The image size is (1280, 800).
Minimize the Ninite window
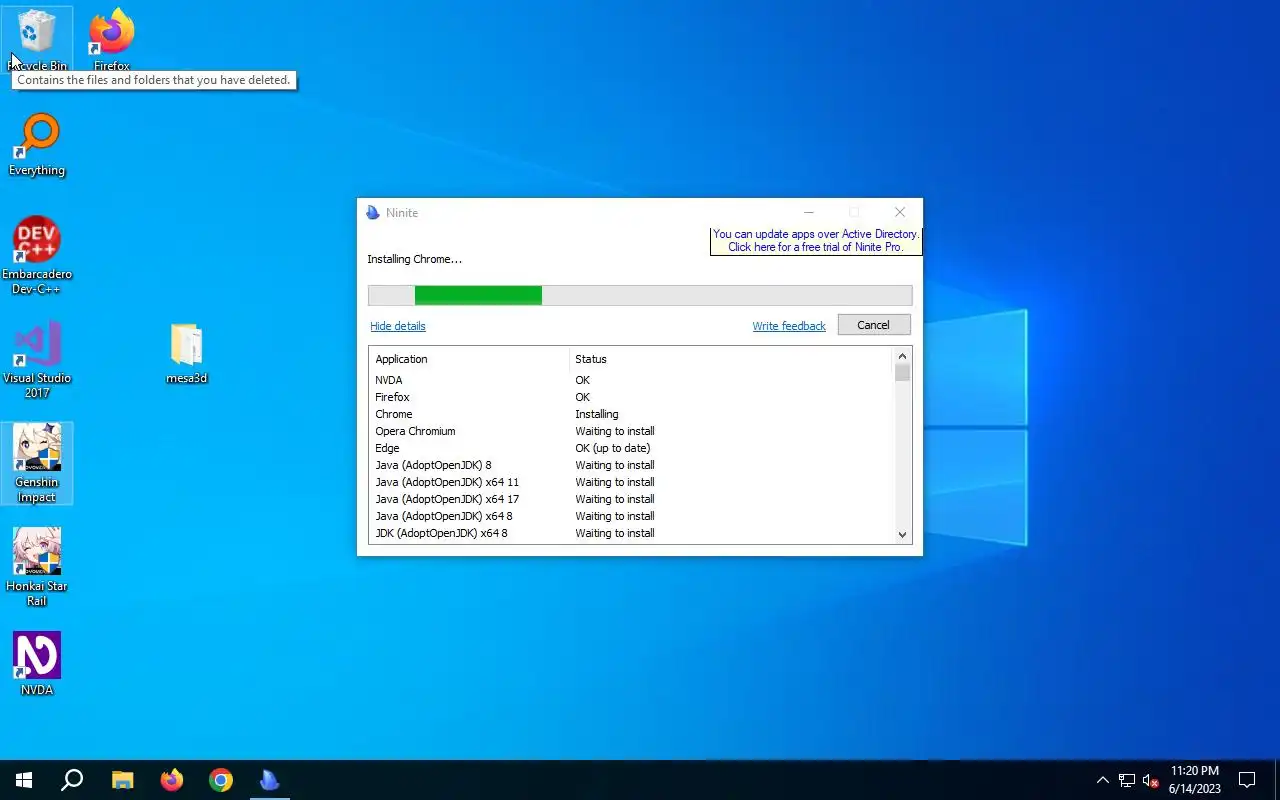(808, 212)
